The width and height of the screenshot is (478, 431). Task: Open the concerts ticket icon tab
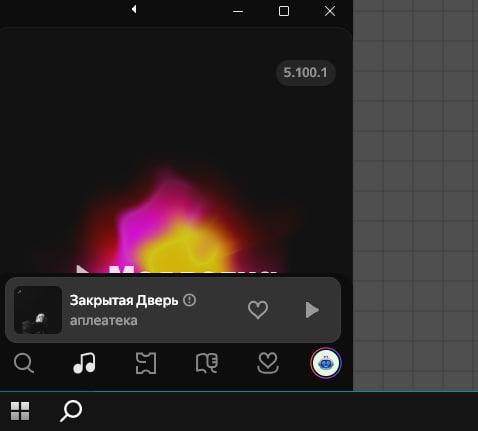(x=146, y=363)
